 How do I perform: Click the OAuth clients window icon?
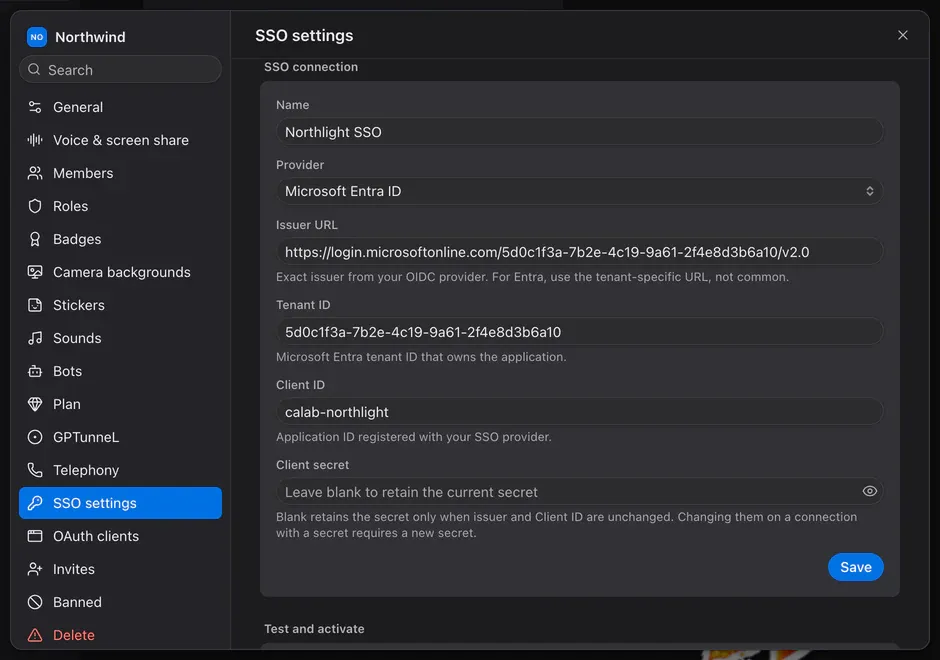[x=35, y=536]
